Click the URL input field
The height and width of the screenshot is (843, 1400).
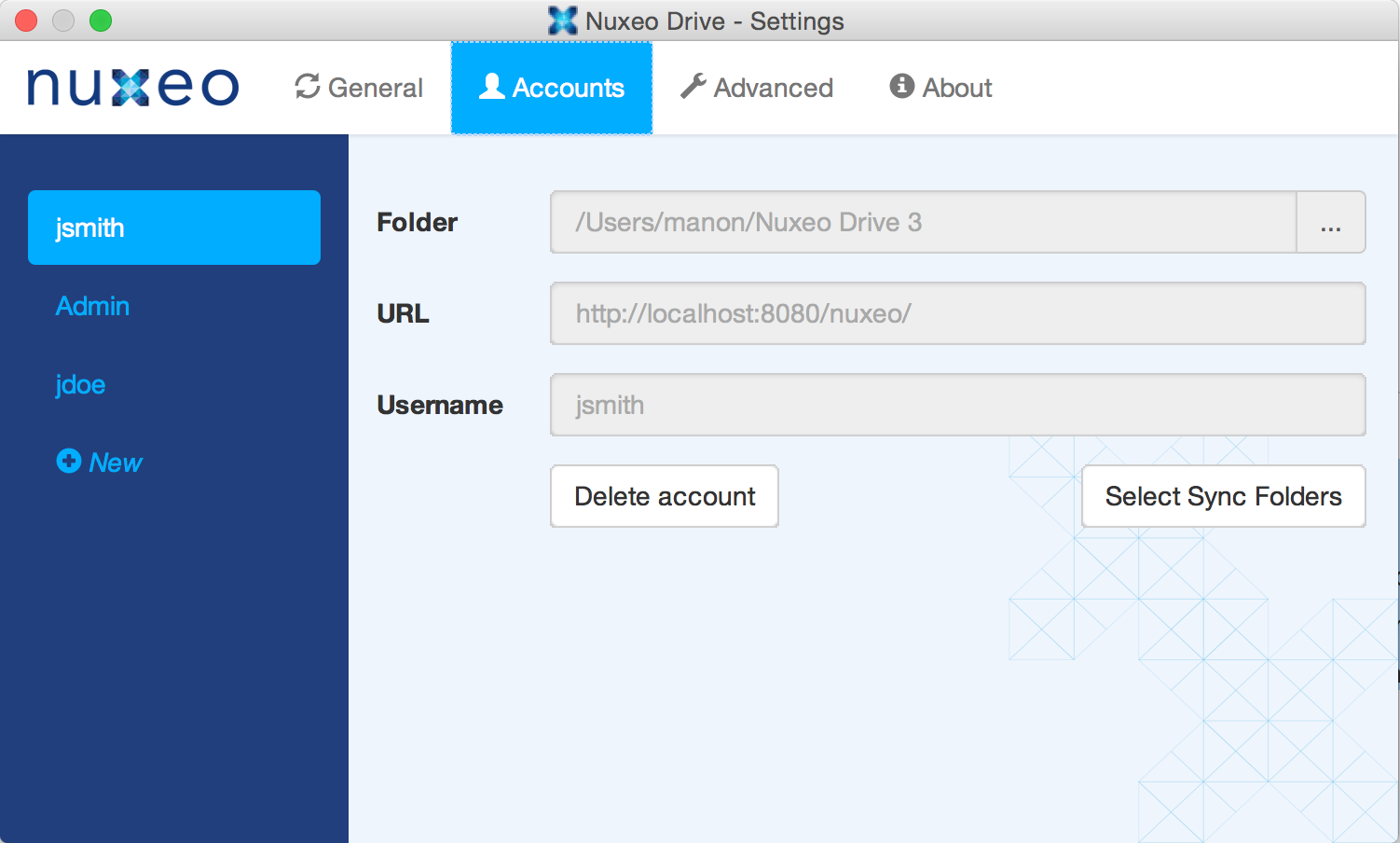click(x=958, y=313)
